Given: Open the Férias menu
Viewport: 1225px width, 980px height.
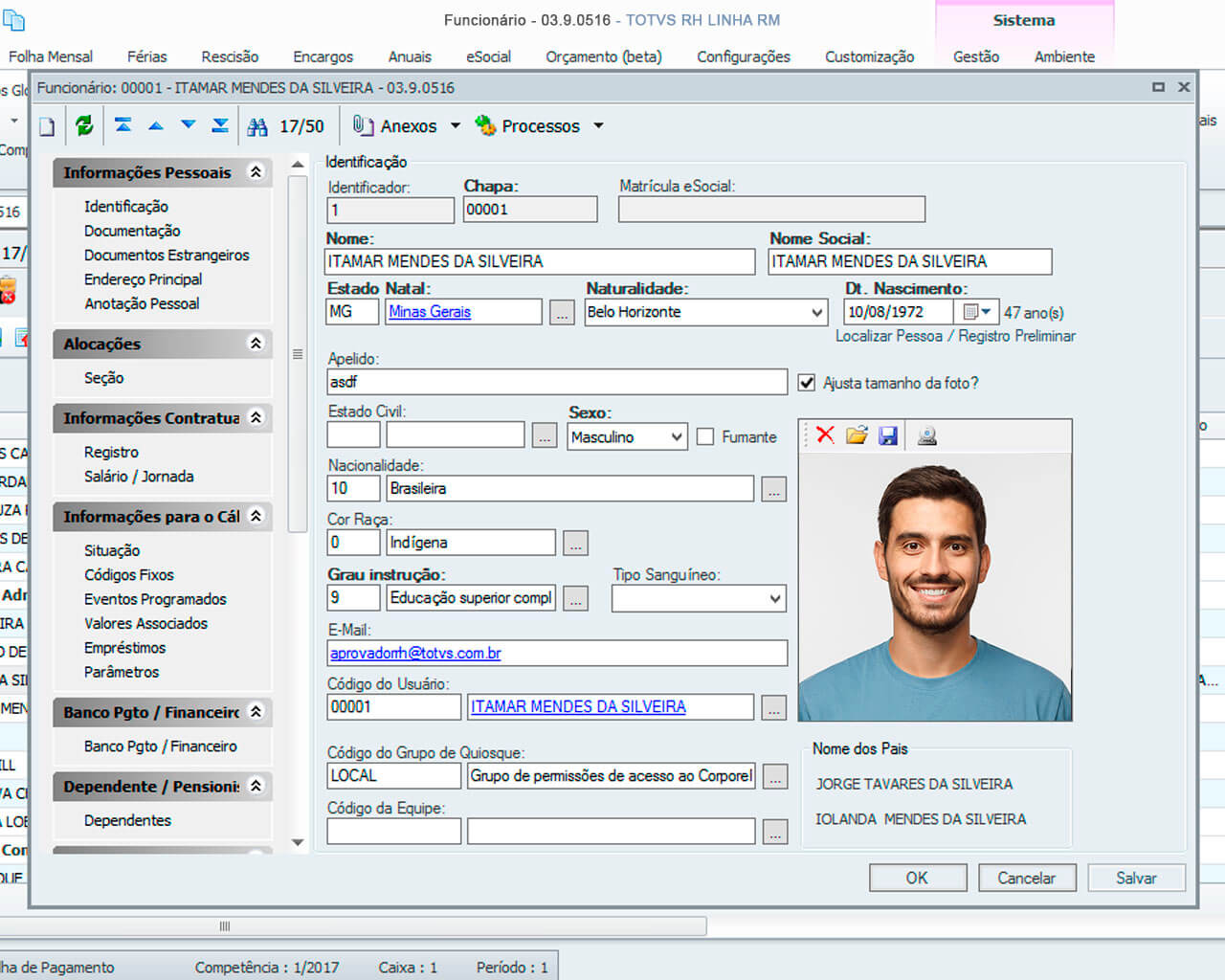Looking at the screenshot, I should point(146,56).
